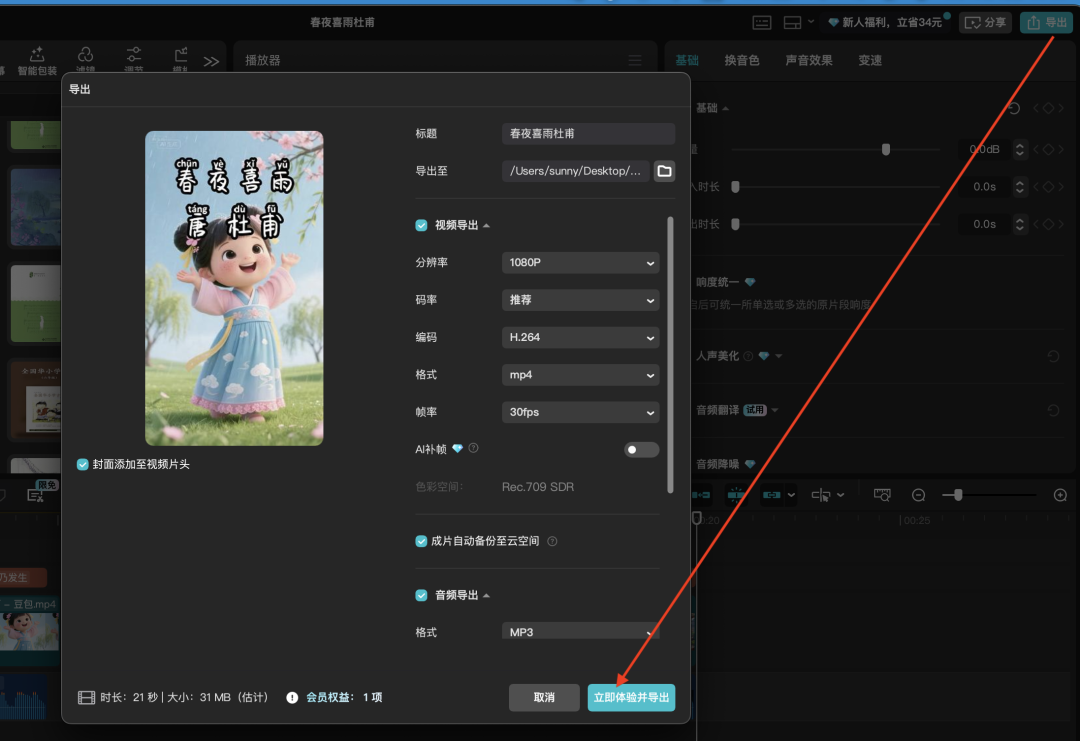Cancel the export dialog via 取消

click(x=544, y=697)
